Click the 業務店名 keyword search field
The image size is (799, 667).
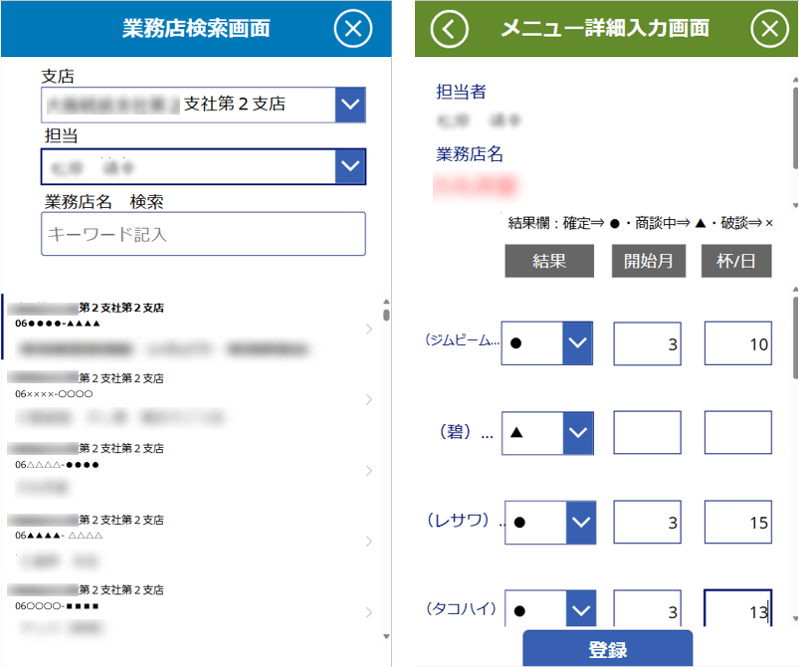tap(203, 234)
